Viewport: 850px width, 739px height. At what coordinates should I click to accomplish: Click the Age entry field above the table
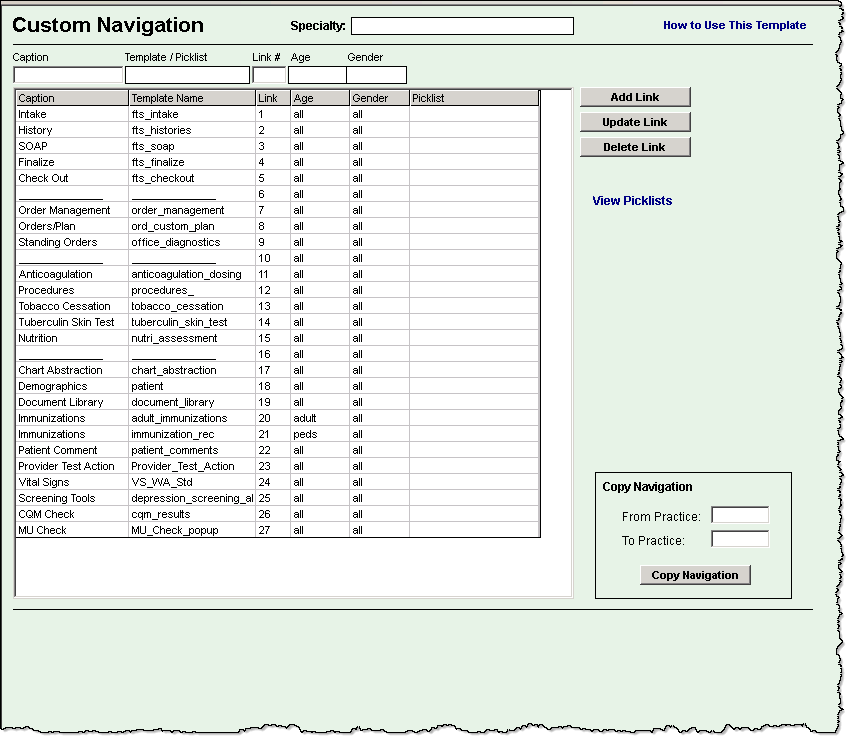(317, 75)
